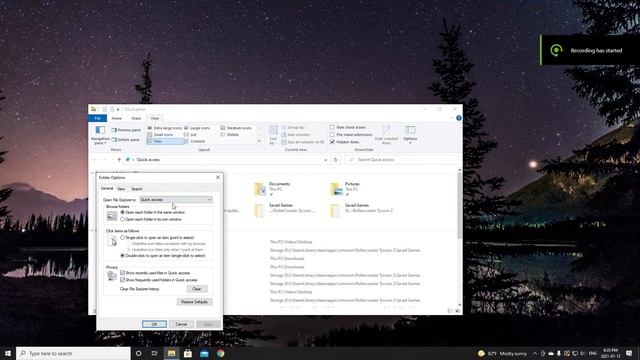Open Windows Start menu

pos(8,353)
